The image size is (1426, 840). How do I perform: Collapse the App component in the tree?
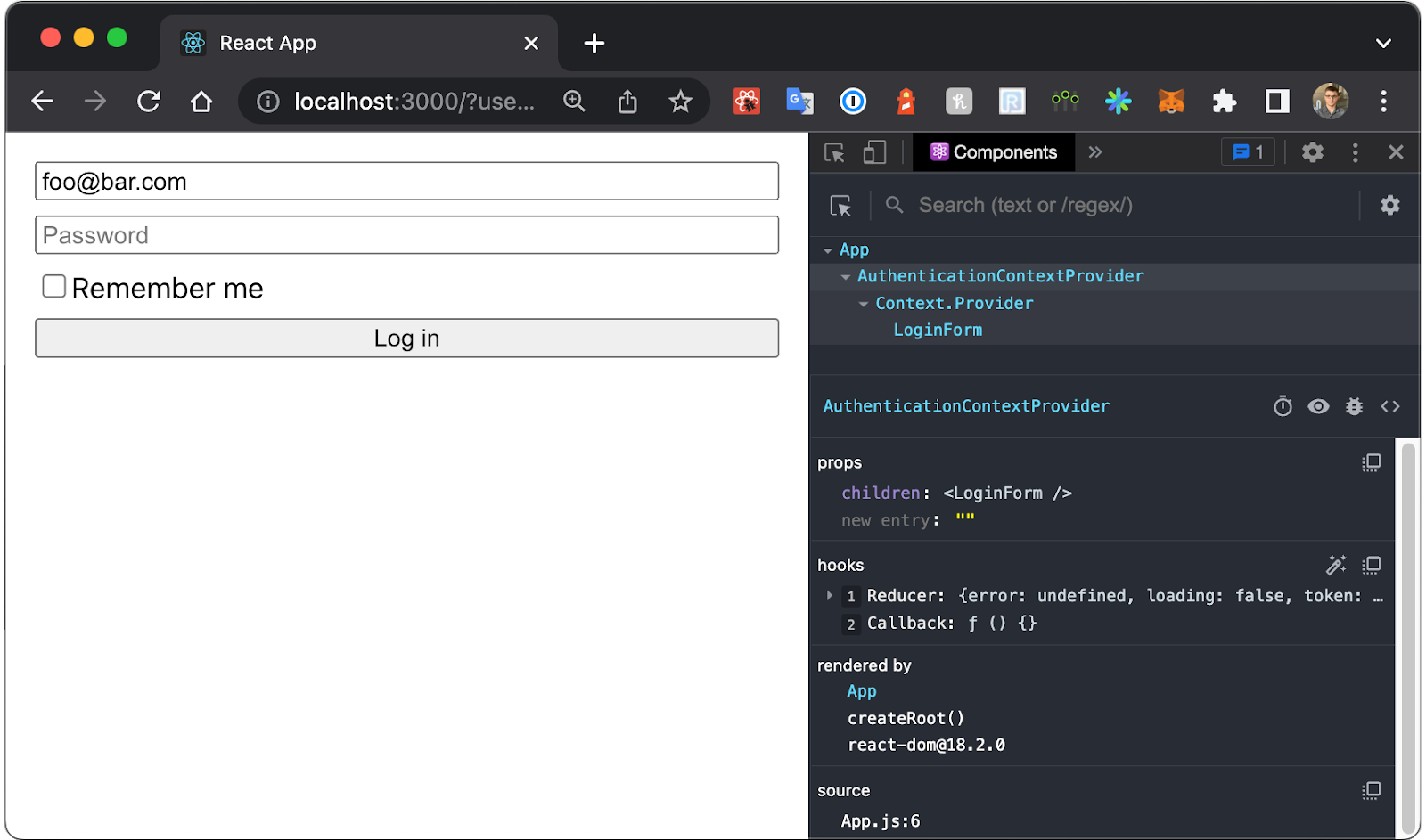pos(828,249)
